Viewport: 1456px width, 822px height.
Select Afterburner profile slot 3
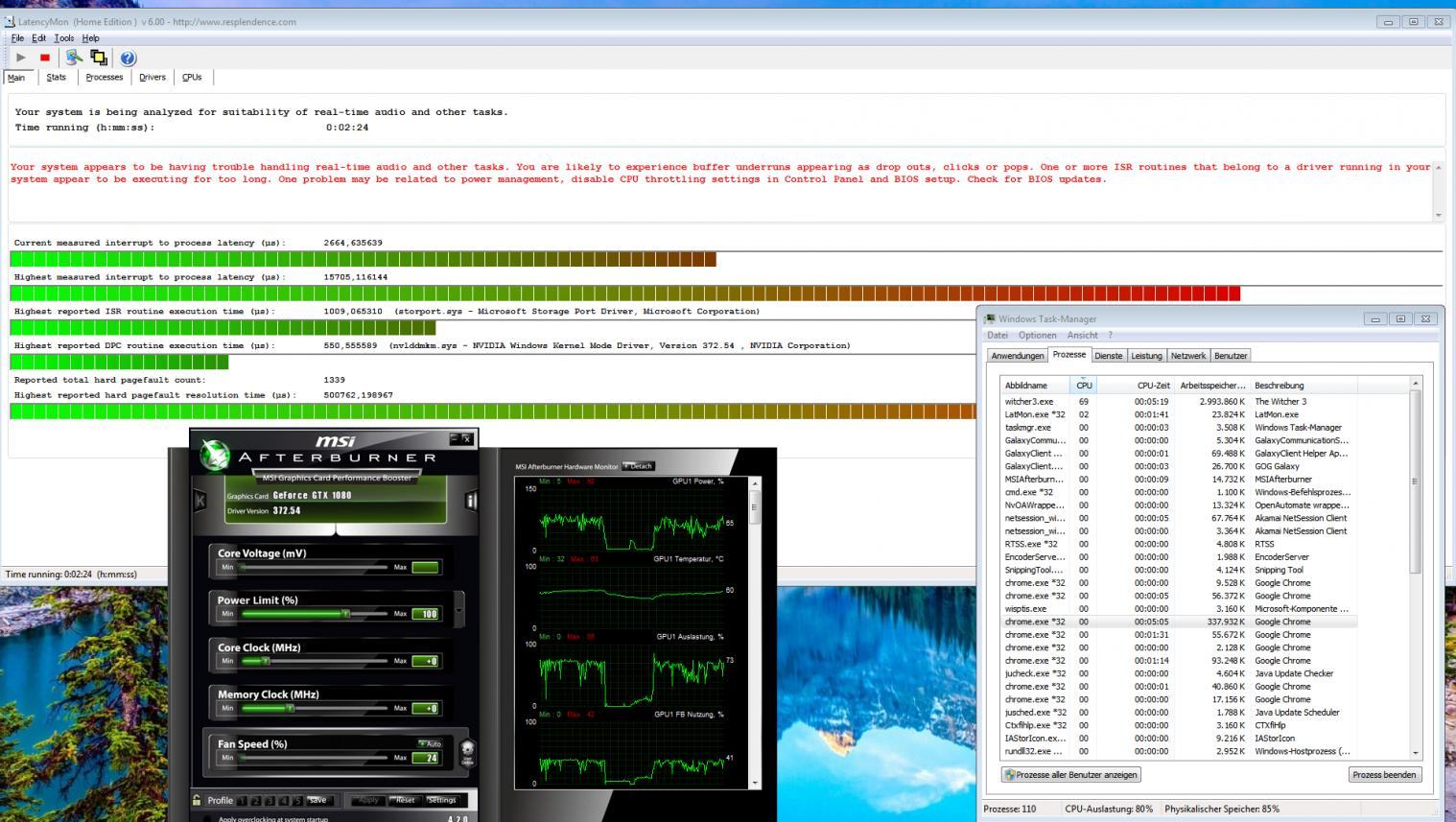point(270,800)
